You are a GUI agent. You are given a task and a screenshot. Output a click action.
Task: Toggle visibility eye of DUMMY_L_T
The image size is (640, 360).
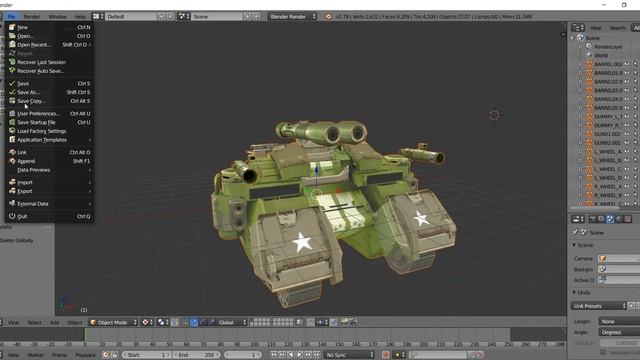627,116
